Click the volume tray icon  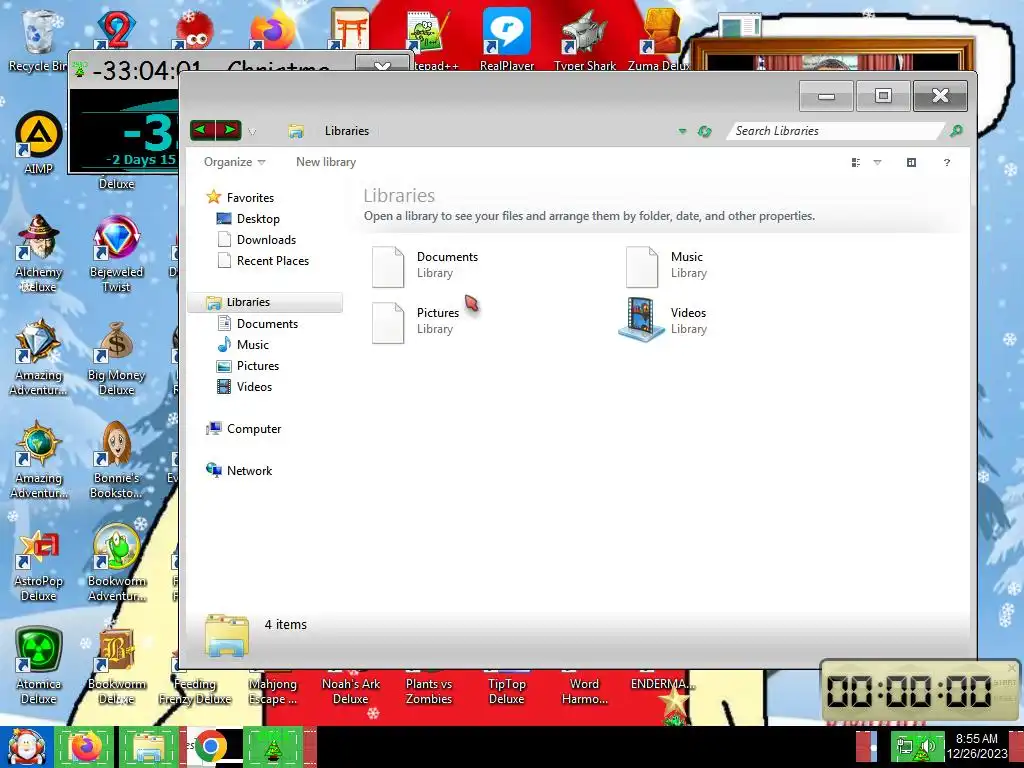click(x=929, y=746)
